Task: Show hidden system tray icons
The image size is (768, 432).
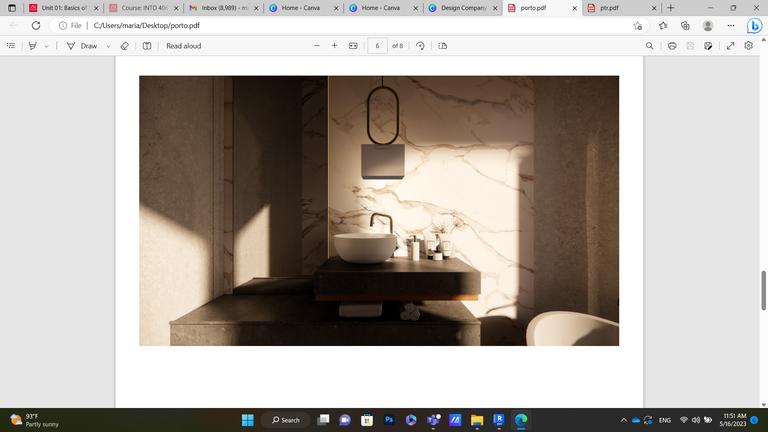Action: point(624,420)
